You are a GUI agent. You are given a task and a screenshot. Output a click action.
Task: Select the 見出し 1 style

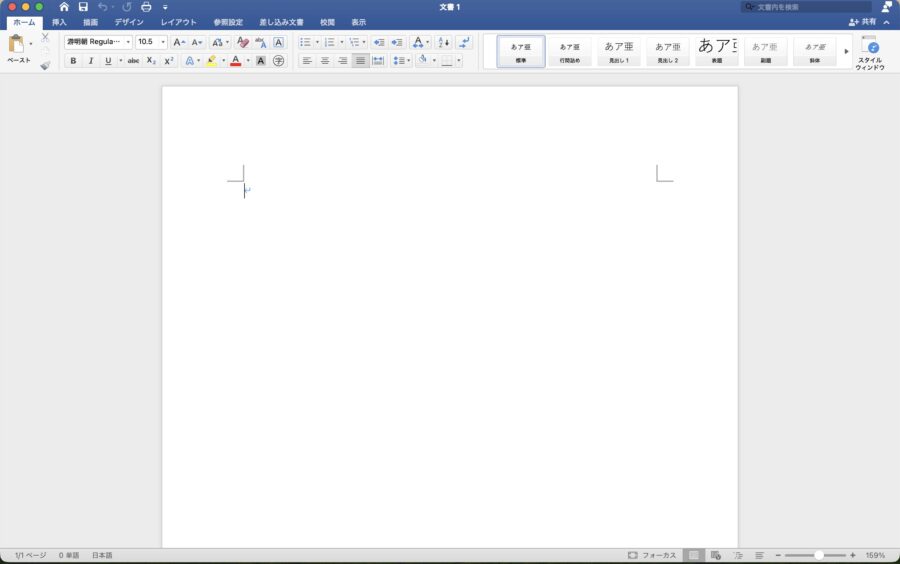click(x=619, y=52)
